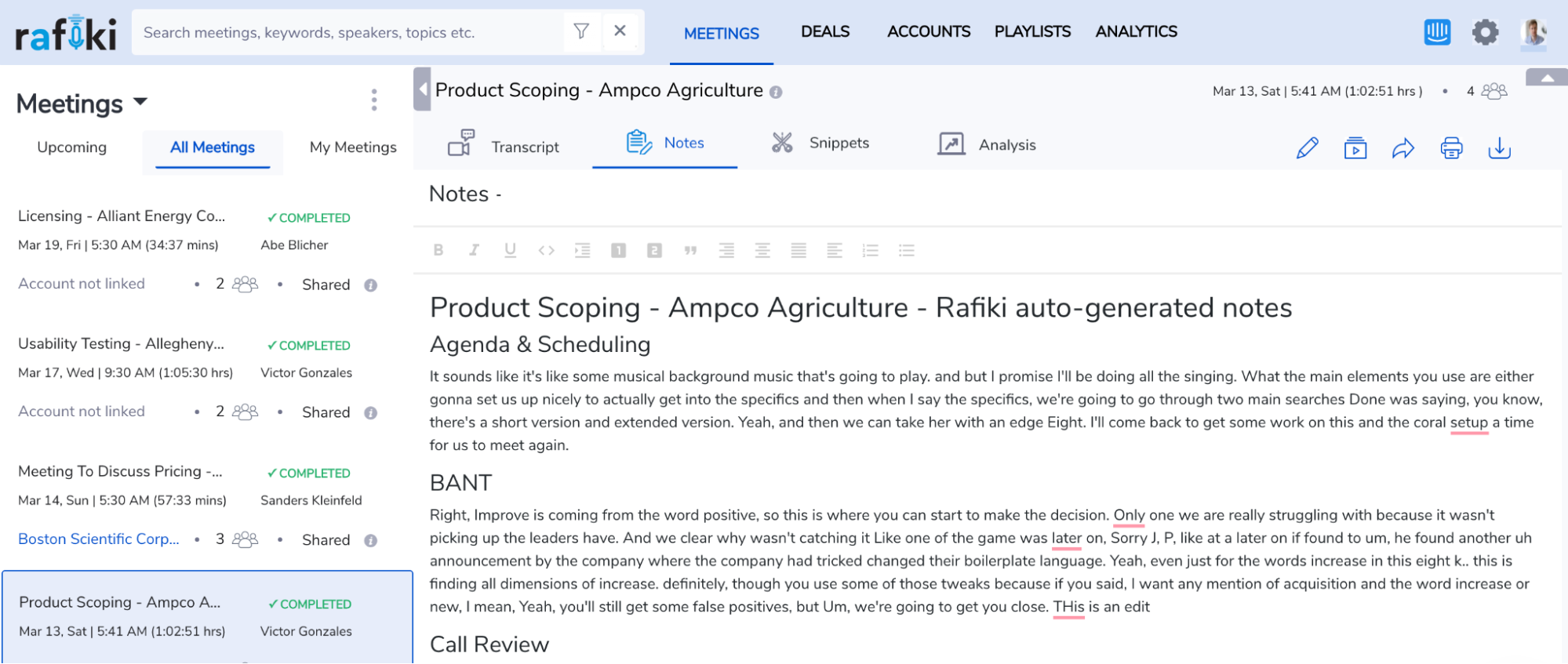Screen dimensions: 1568x664
Task: Align text center
Action: coord(762,250)
